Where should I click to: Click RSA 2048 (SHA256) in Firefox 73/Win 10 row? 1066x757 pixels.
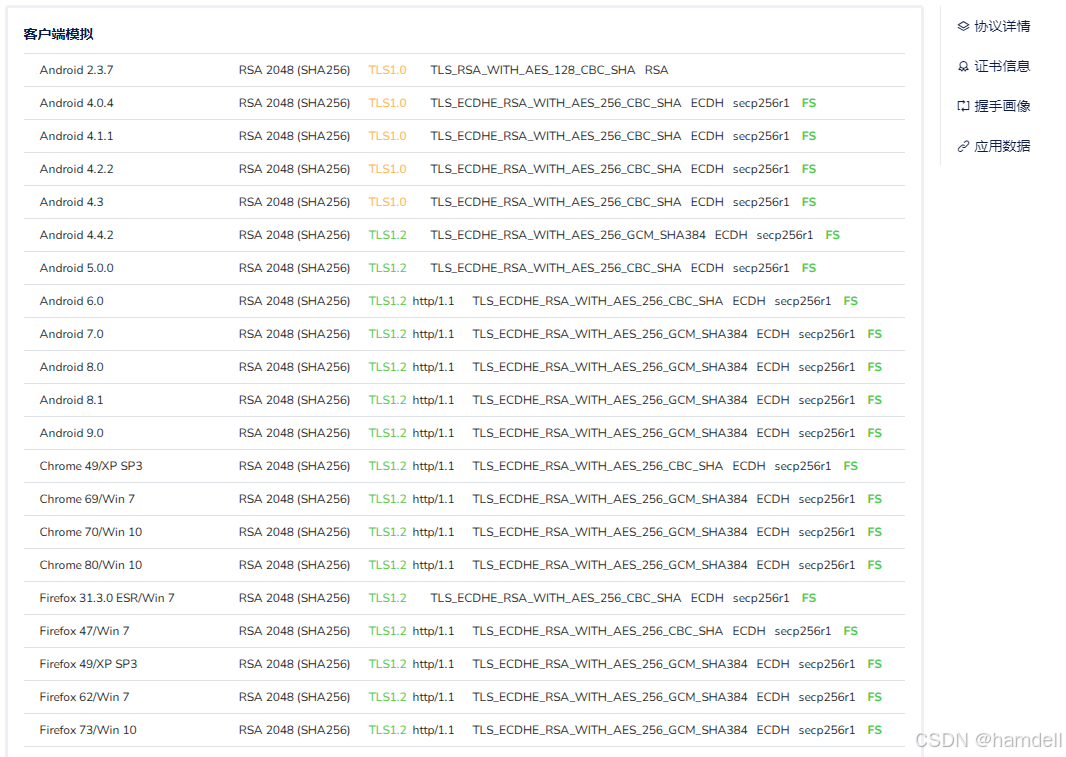point(294,730)
